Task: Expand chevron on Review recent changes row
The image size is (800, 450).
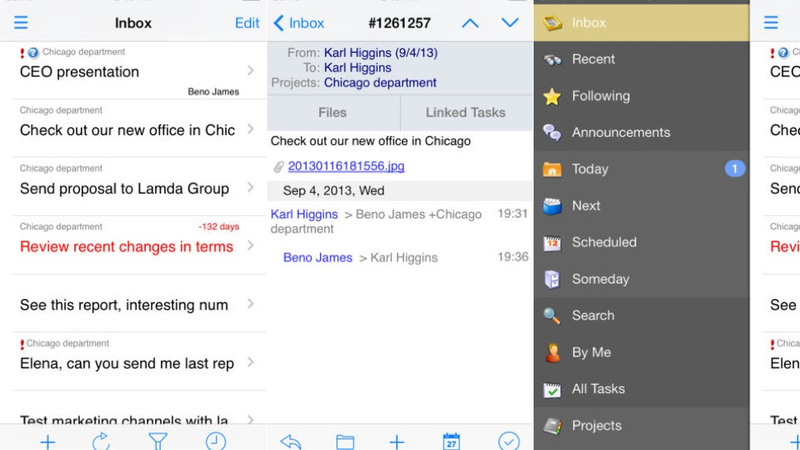Action: [x=251, y=245]
